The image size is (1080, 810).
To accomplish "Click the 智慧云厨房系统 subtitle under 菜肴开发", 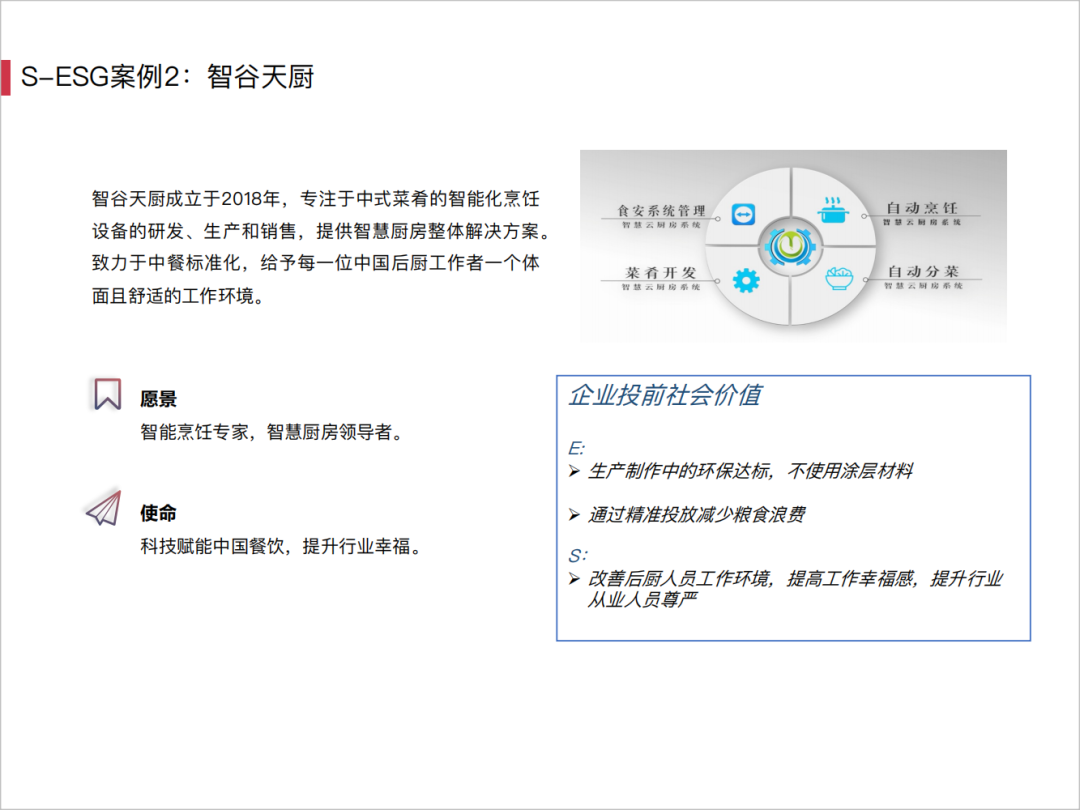I will point(661,287).
